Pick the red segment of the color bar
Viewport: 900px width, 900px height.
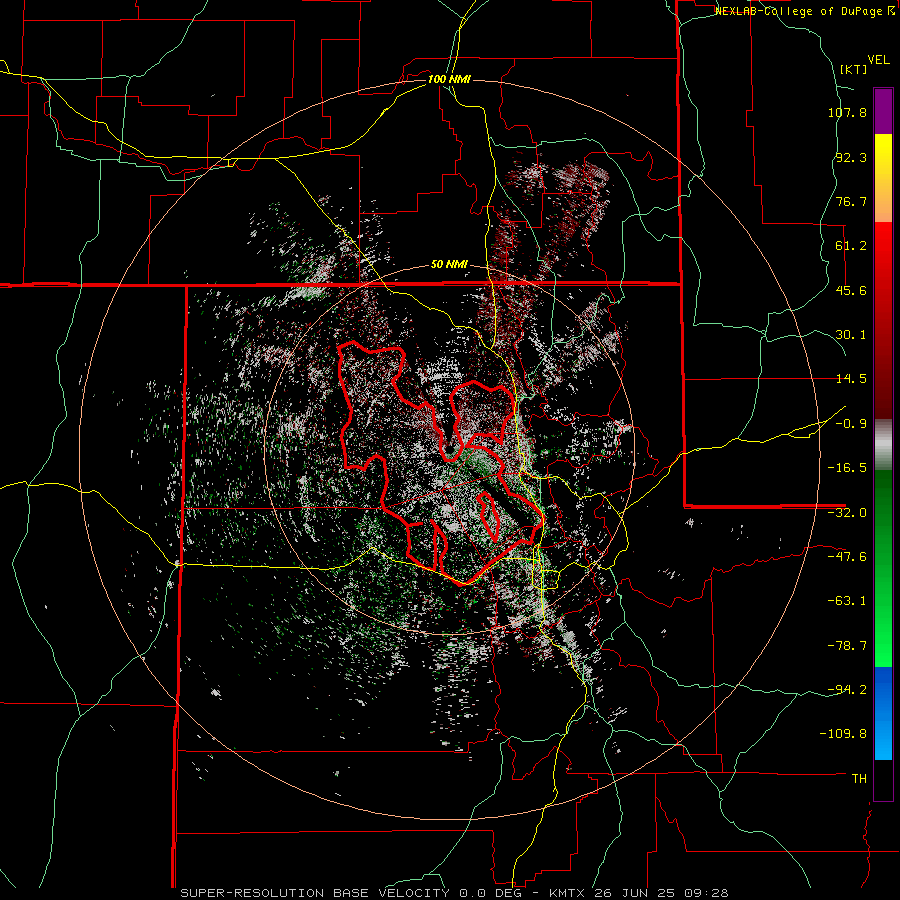tap(883, 320)
